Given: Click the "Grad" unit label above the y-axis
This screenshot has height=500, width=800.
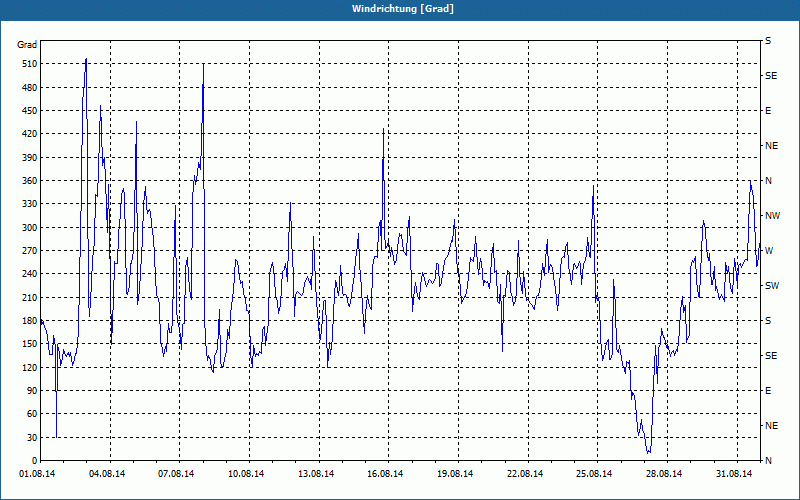Looking at the screenshot, I should click(27, 45).
